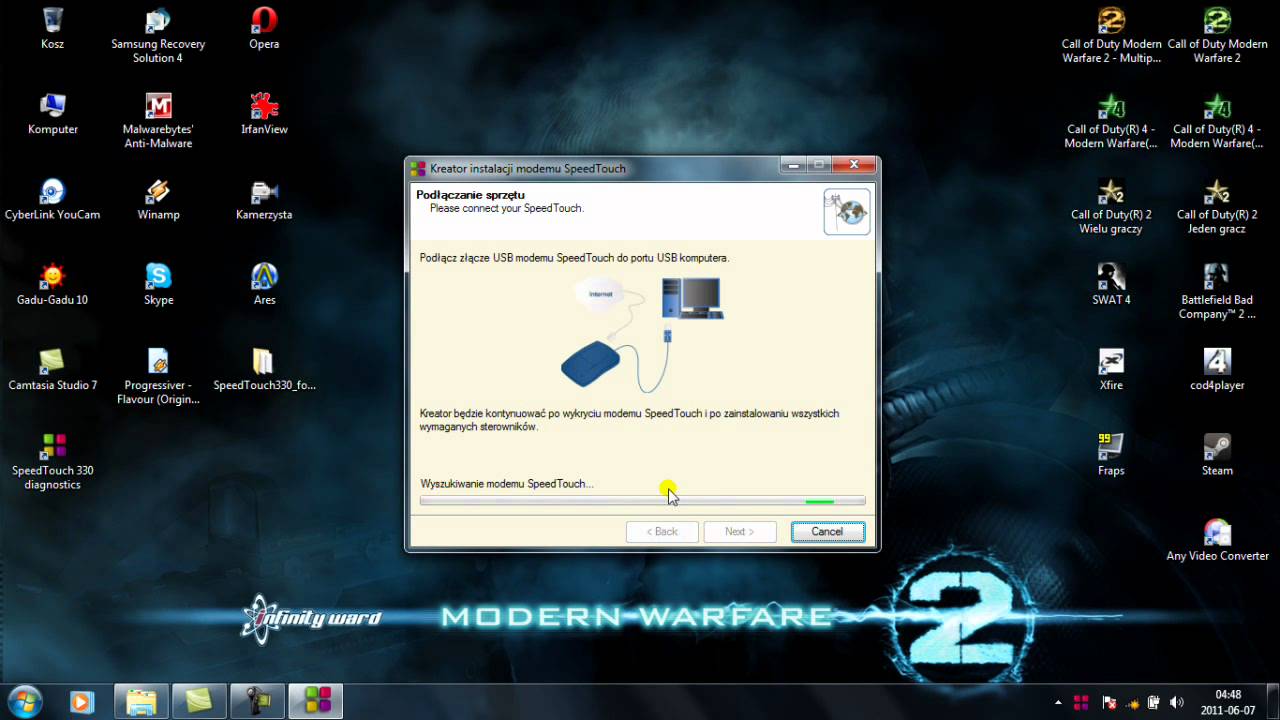Select the Winamp desktop icon

[x=158, y=198]
